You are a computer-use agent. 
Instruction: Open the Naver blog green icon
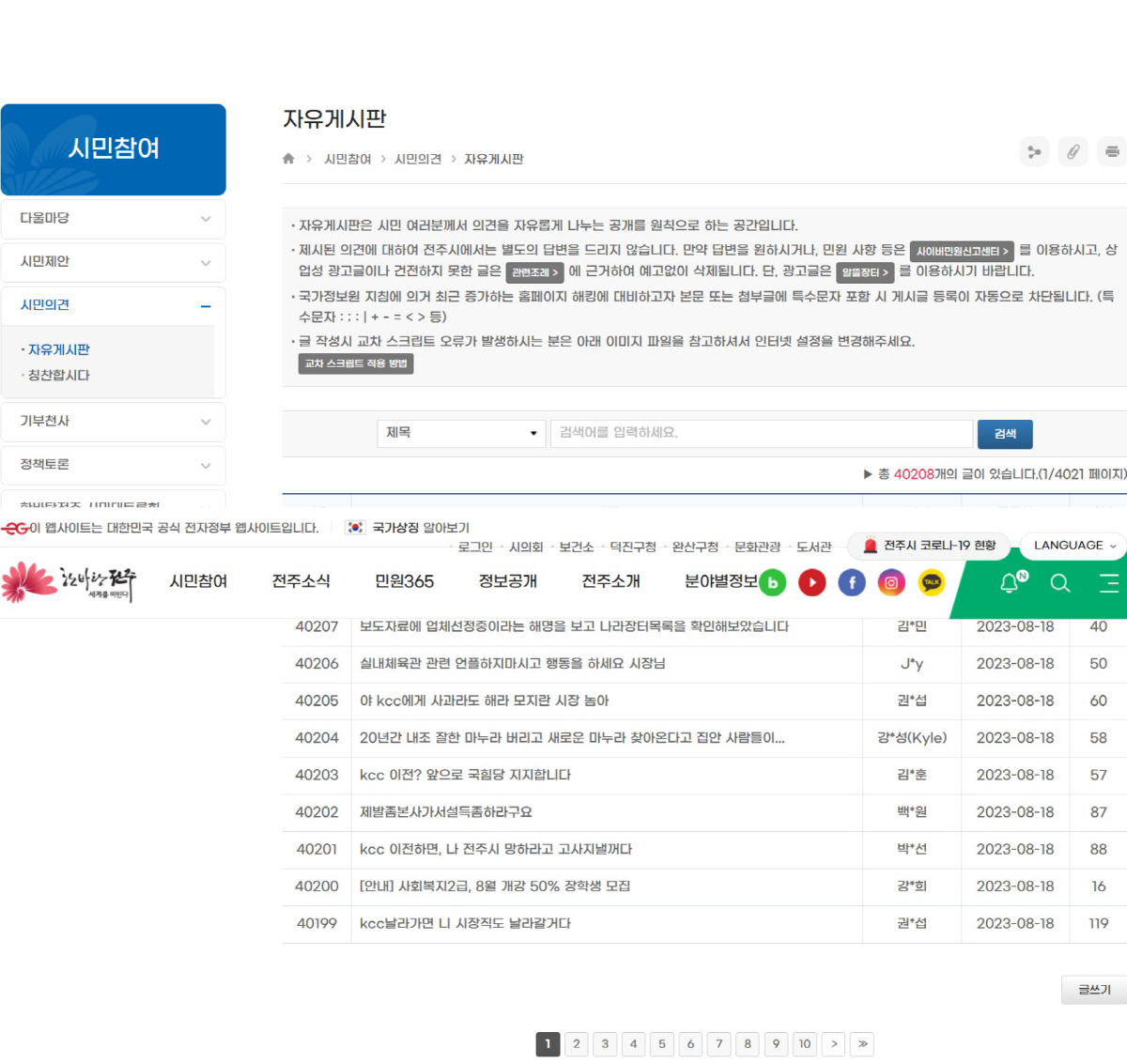[x=773, y=583]
